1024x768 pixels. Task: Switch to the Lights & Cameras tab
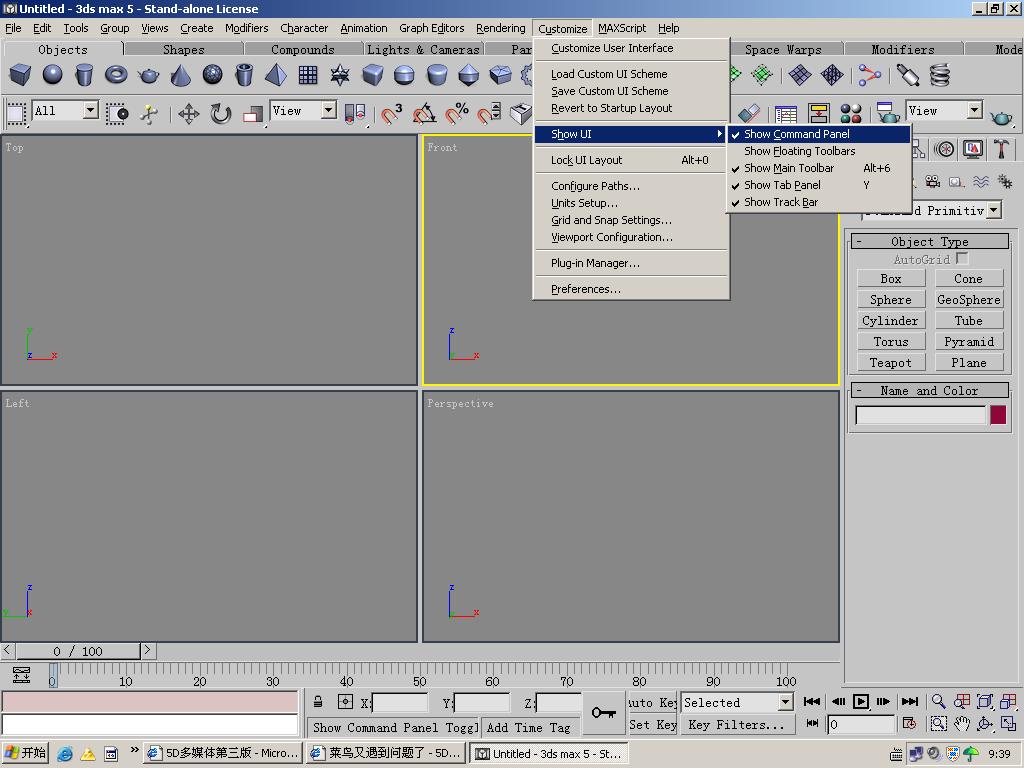(423, 50)
